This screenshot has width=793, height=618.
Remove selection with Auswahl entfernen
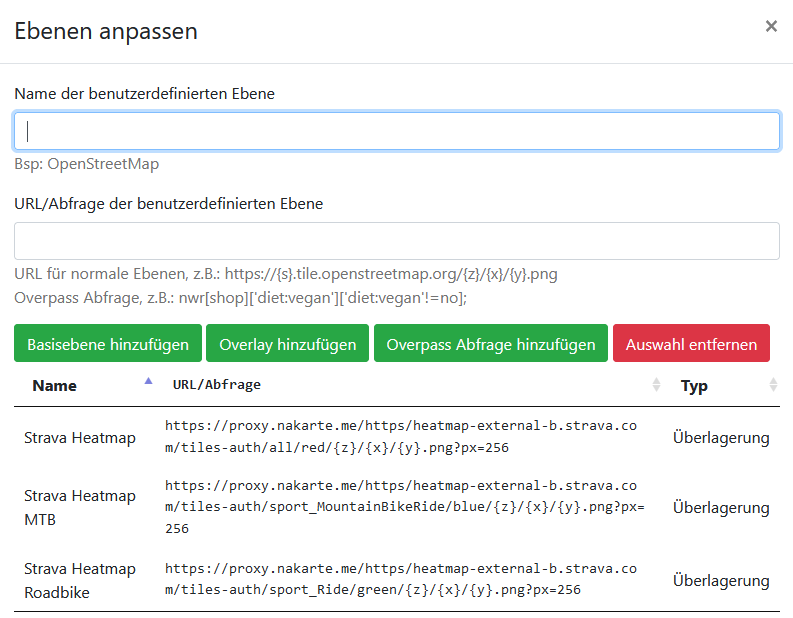pyautogui.click(x=691, y=344)
